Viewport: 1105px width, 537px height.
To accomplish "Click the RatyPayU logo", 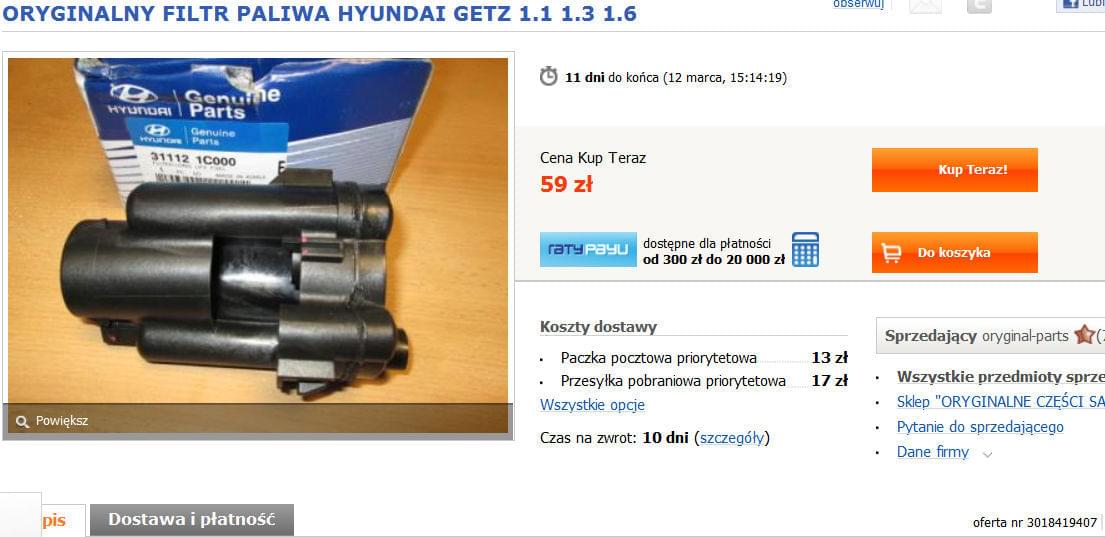I will tap(588, 249).
